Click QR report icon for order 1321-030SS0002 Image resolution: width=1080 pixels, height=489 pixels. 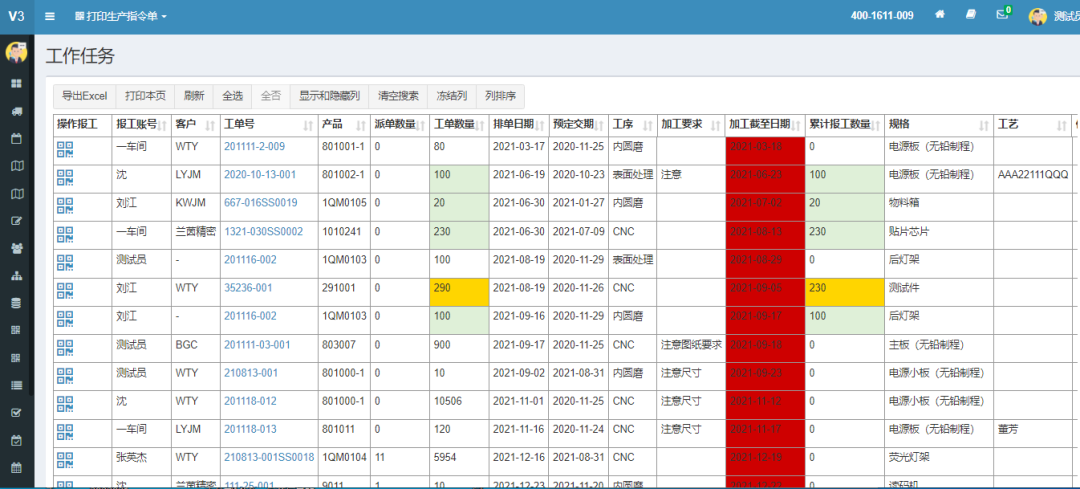point(65,233)
